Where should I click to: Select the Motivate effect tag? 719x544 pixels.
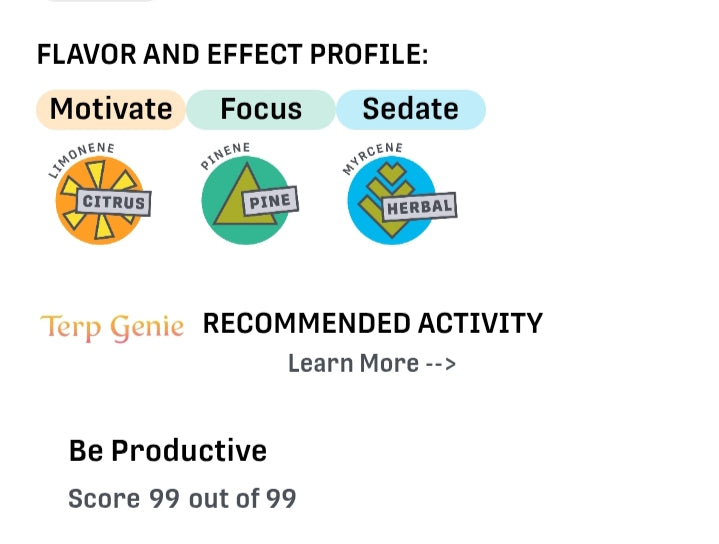(x=111, y=109)
